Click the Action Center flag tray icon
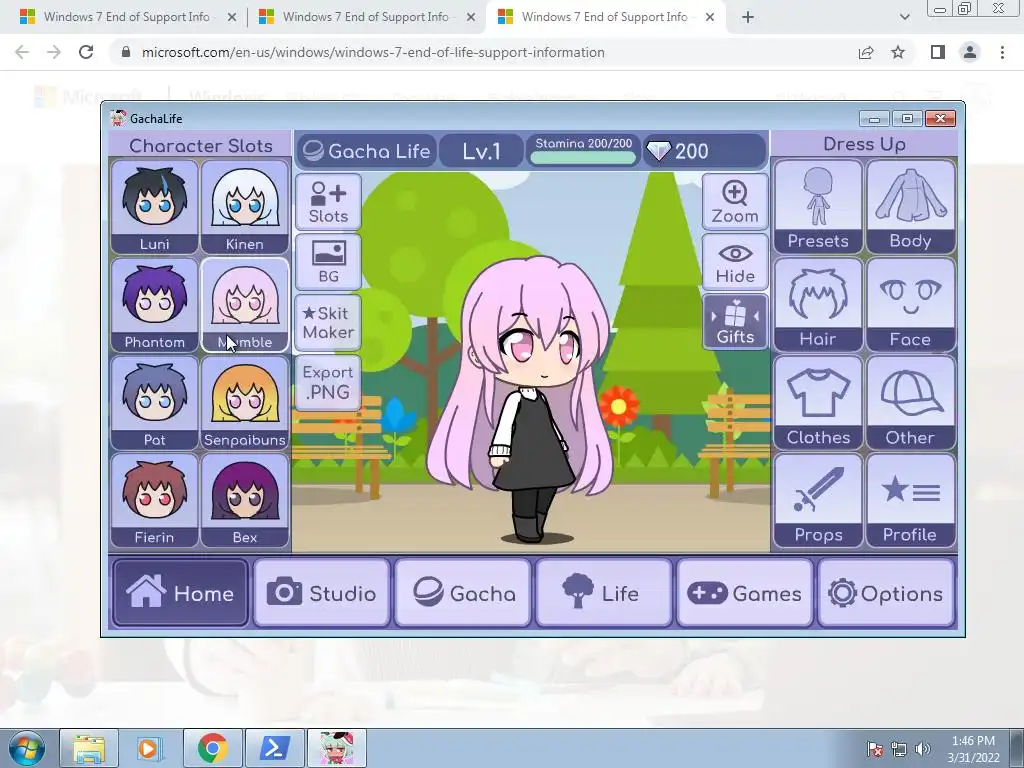Viewport: 1024px width, 768px height. pyautogui.click(x=875, y=749)
